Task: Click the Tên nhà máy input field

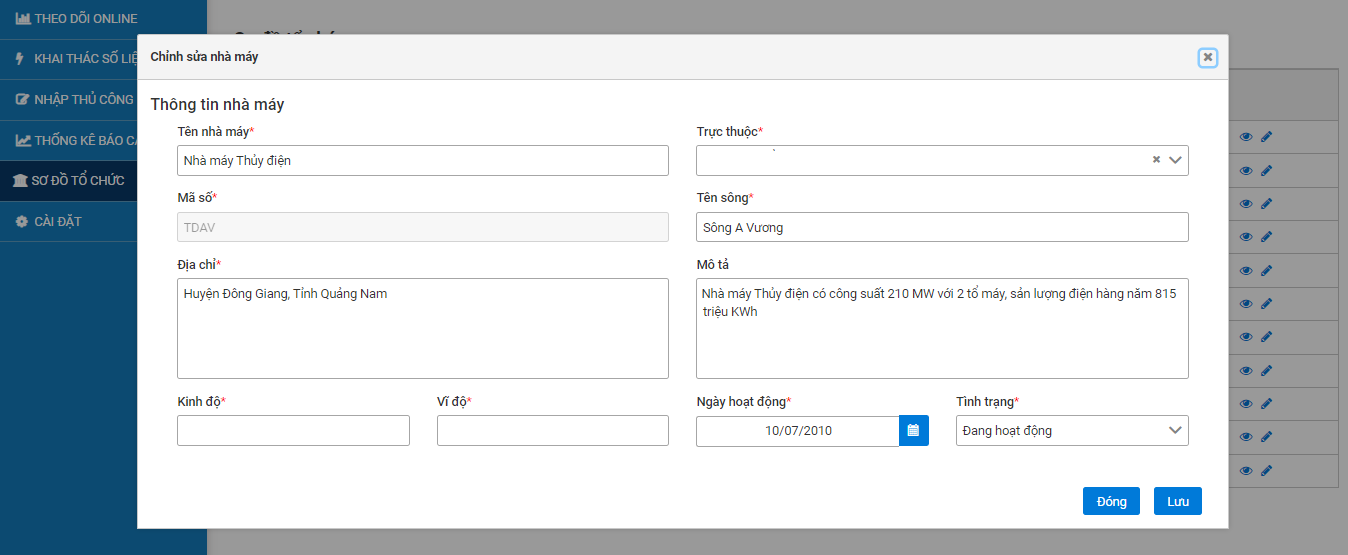Action: pyautogui.click(x=422, y=161)
